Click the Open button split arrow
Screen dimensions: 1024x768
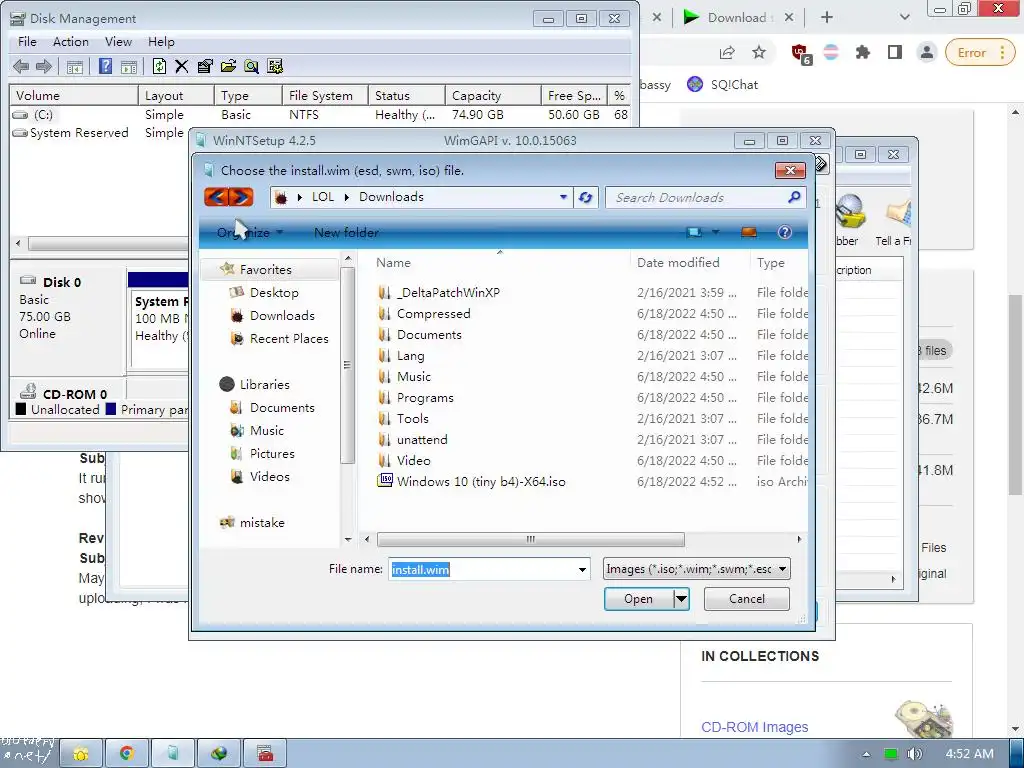681,599
